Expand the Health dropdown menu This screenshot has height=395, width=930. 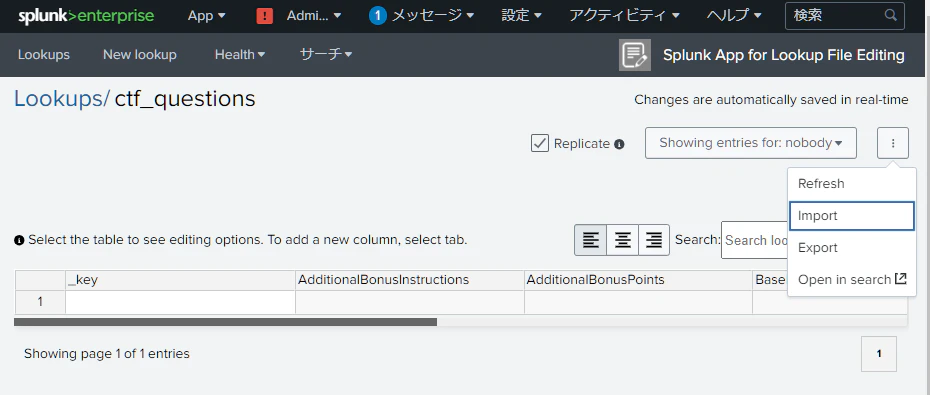click(x=240, y=55)
